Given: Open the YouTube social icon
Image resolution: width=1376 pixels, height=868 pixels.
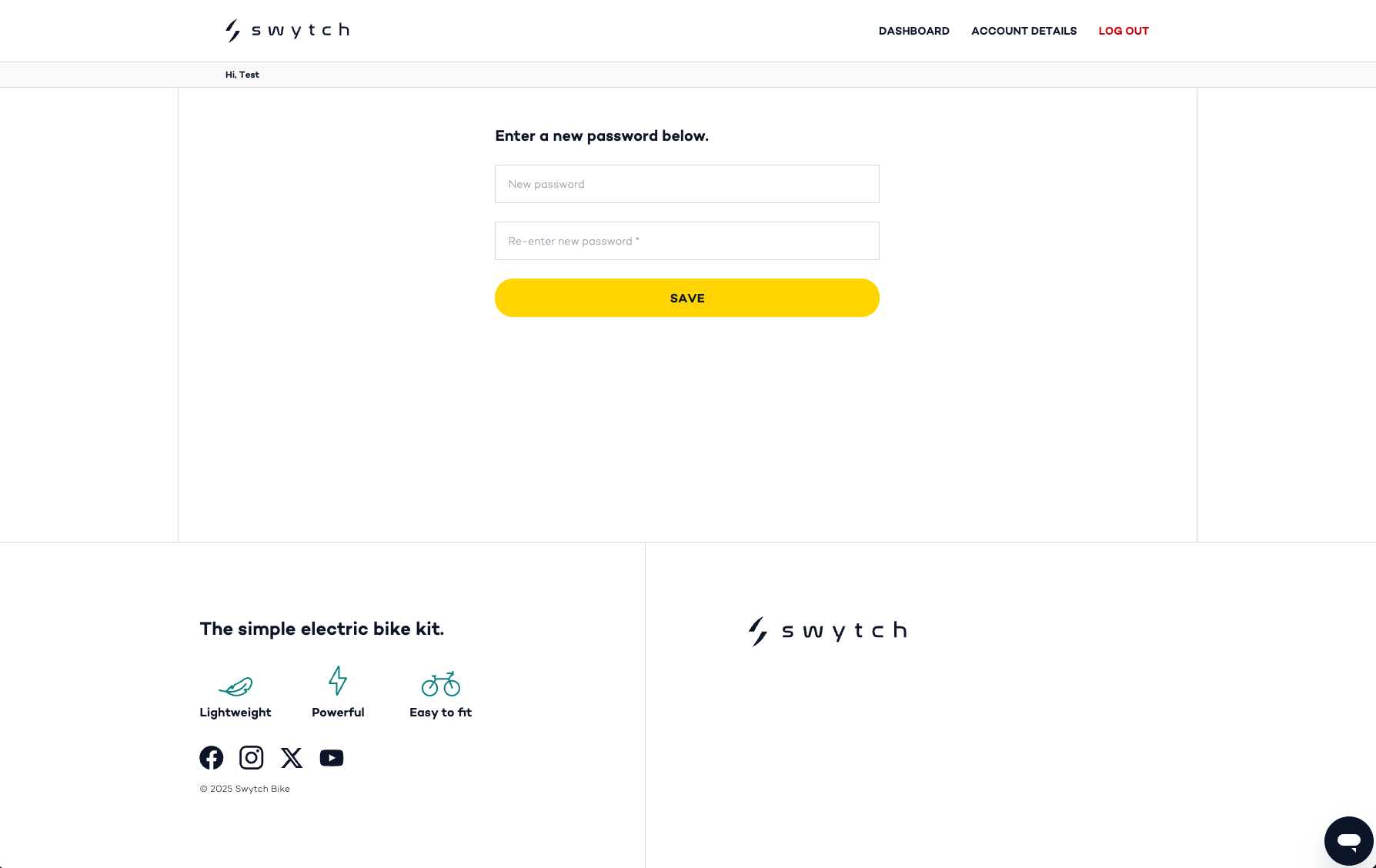Looking at the screenshot, I should [x=332, y=758].
